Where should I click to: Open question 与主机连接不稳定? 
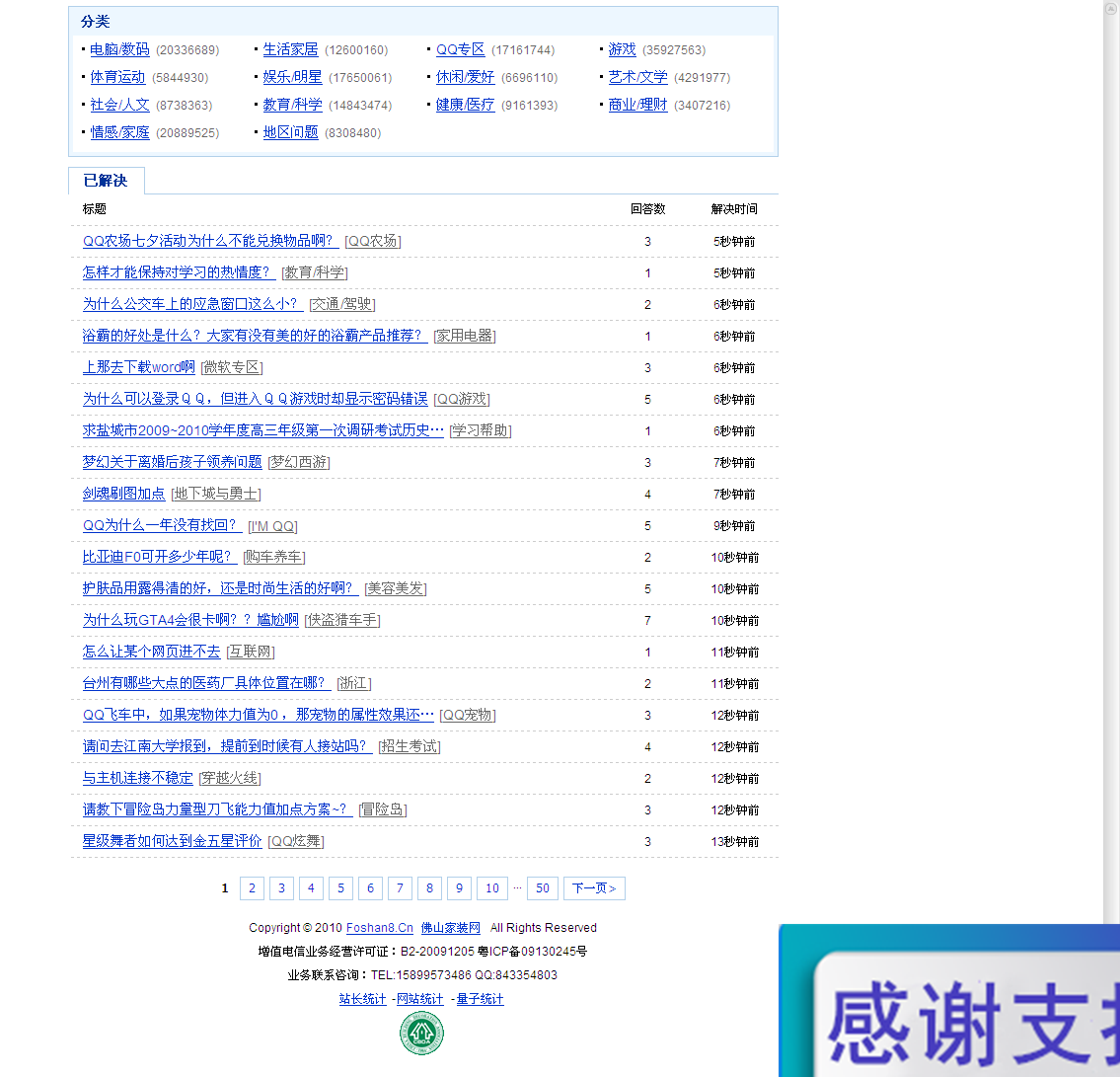pos(138,778)
